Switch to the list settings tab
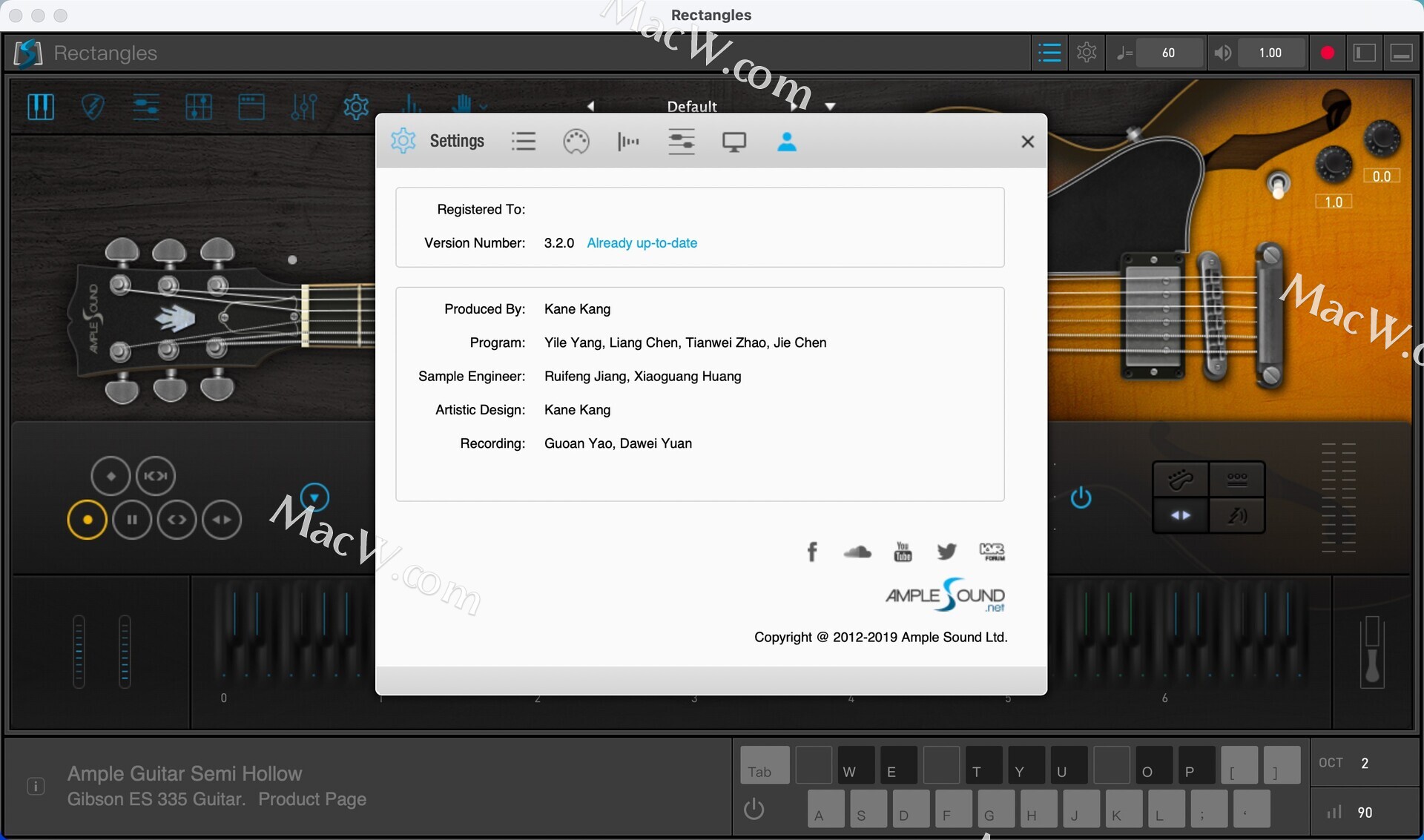The height and width of the screenshot is (840, 1424). click(x=524, y=141)
